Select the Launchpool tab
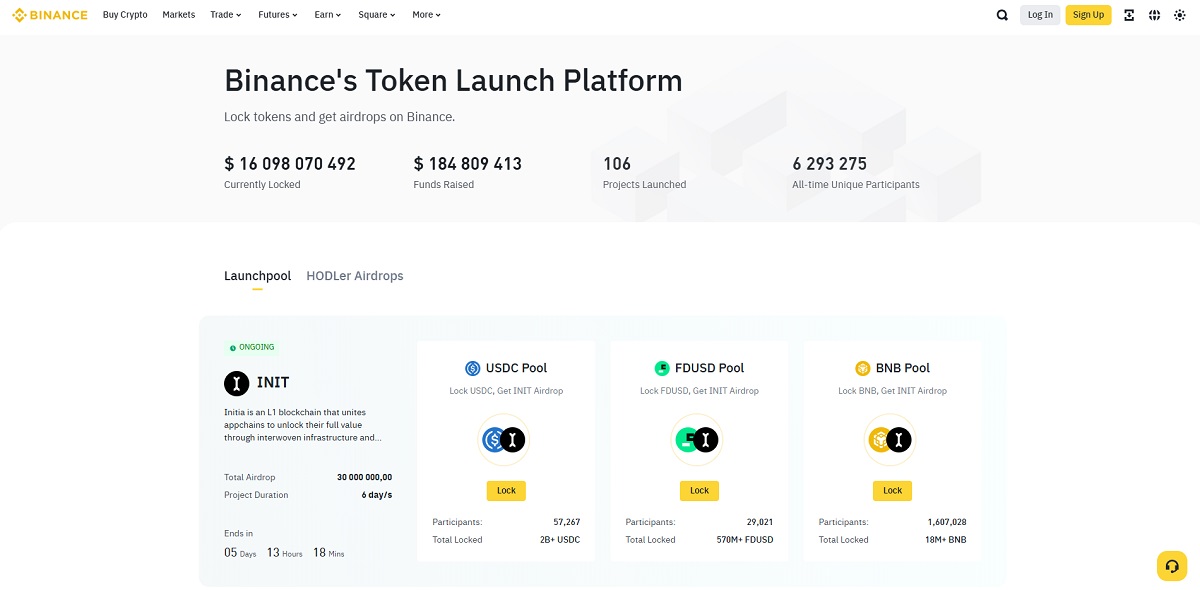Image resolution: width=1200 pixels, height=590 pixels. (257, 276)
